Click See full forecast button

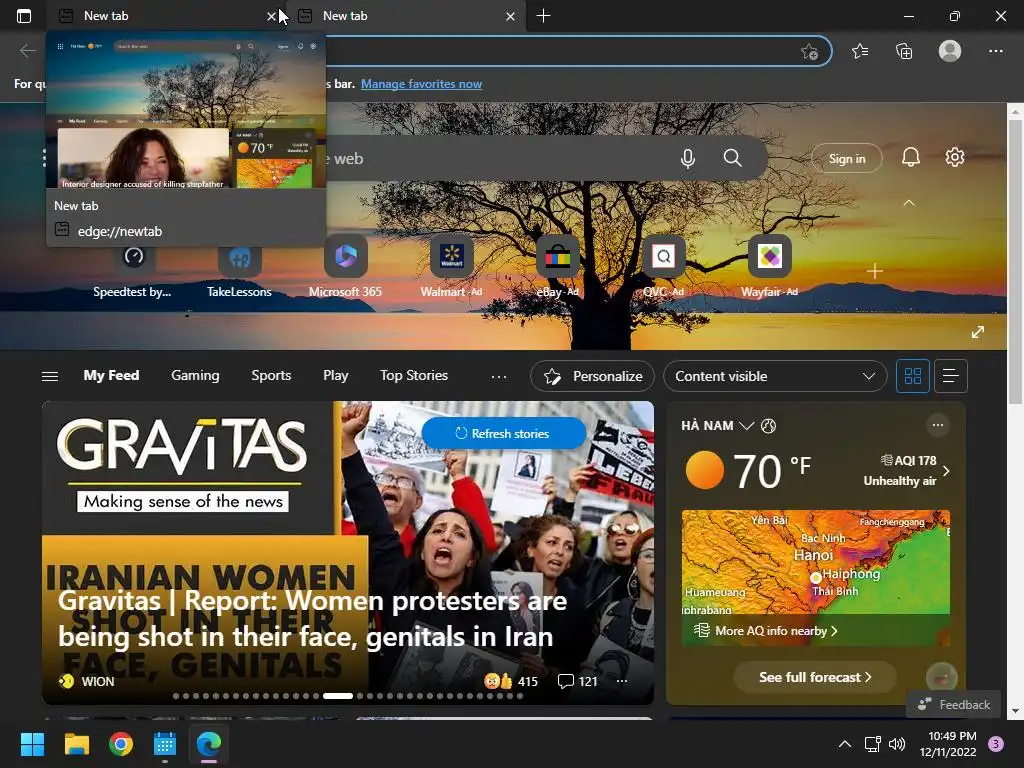(x=815, y=677)
